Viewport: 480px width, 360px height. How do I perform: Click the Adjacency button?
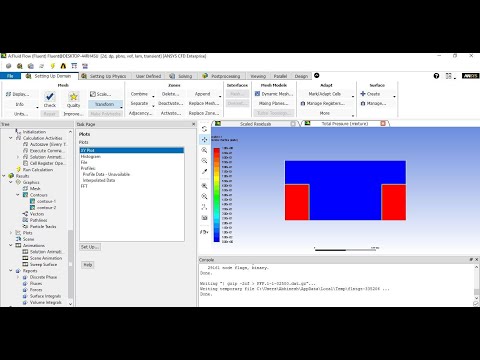click(140, 113)
